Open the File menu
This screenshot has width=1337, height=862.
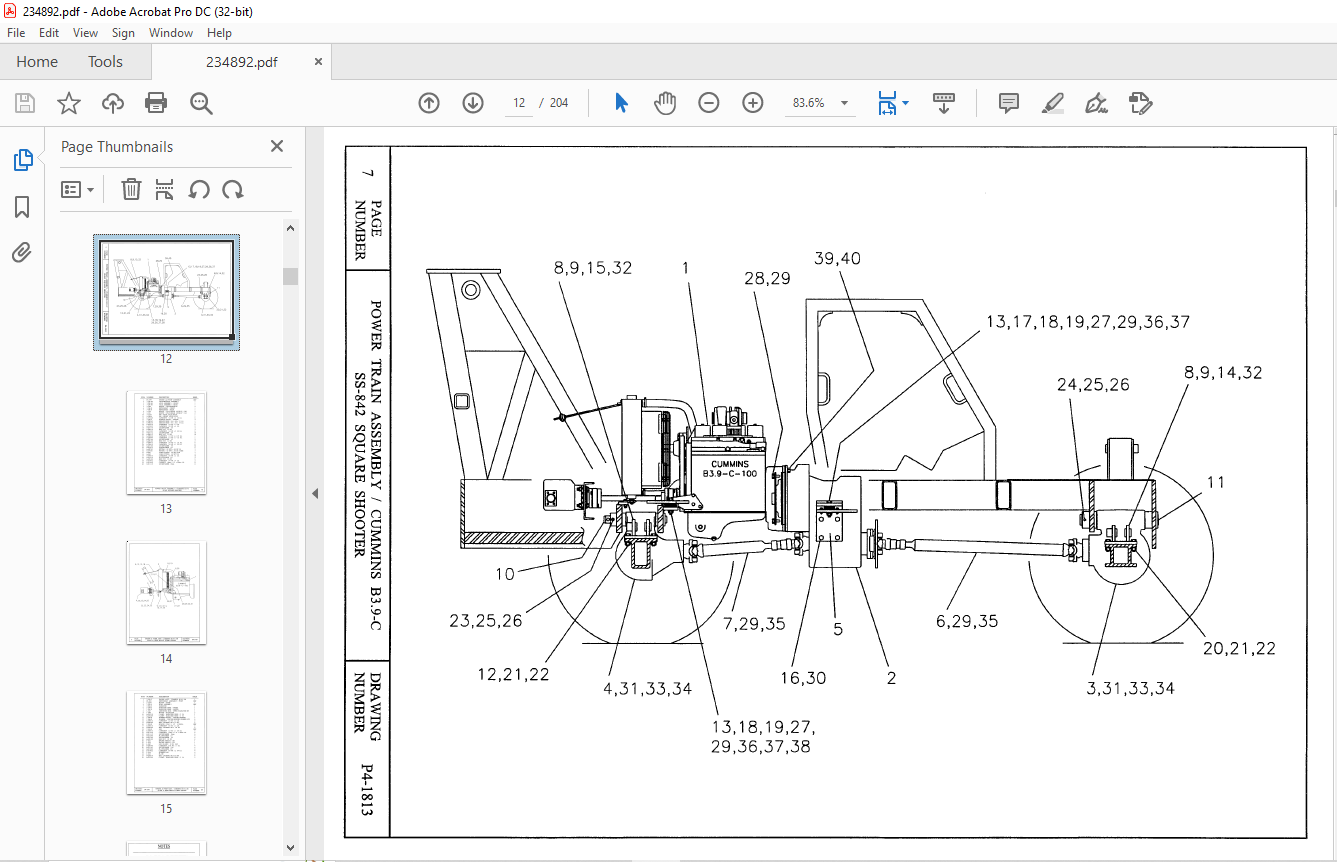coord(16,33)
